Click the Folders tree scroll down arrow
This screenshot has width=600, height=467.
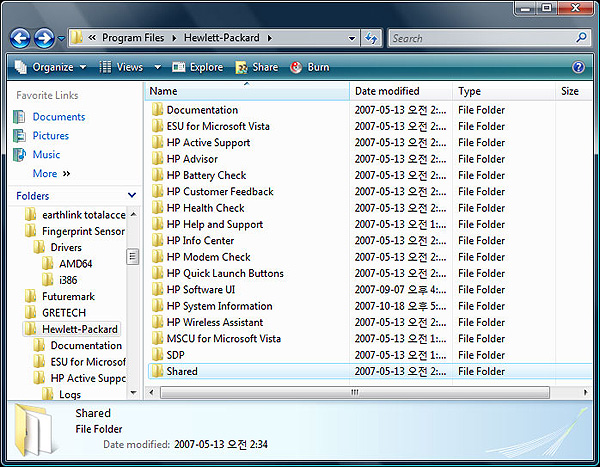point(134,392)
